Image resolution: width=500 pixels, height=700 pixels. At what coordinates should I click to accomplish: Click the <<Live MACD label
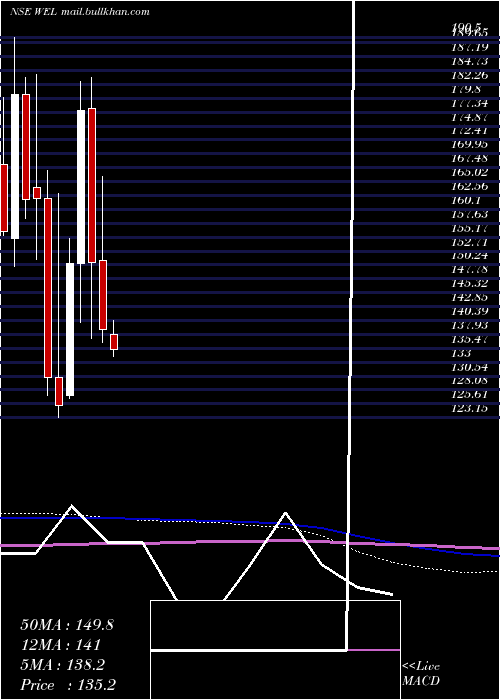pyautogui.click(x=421, y=674)
